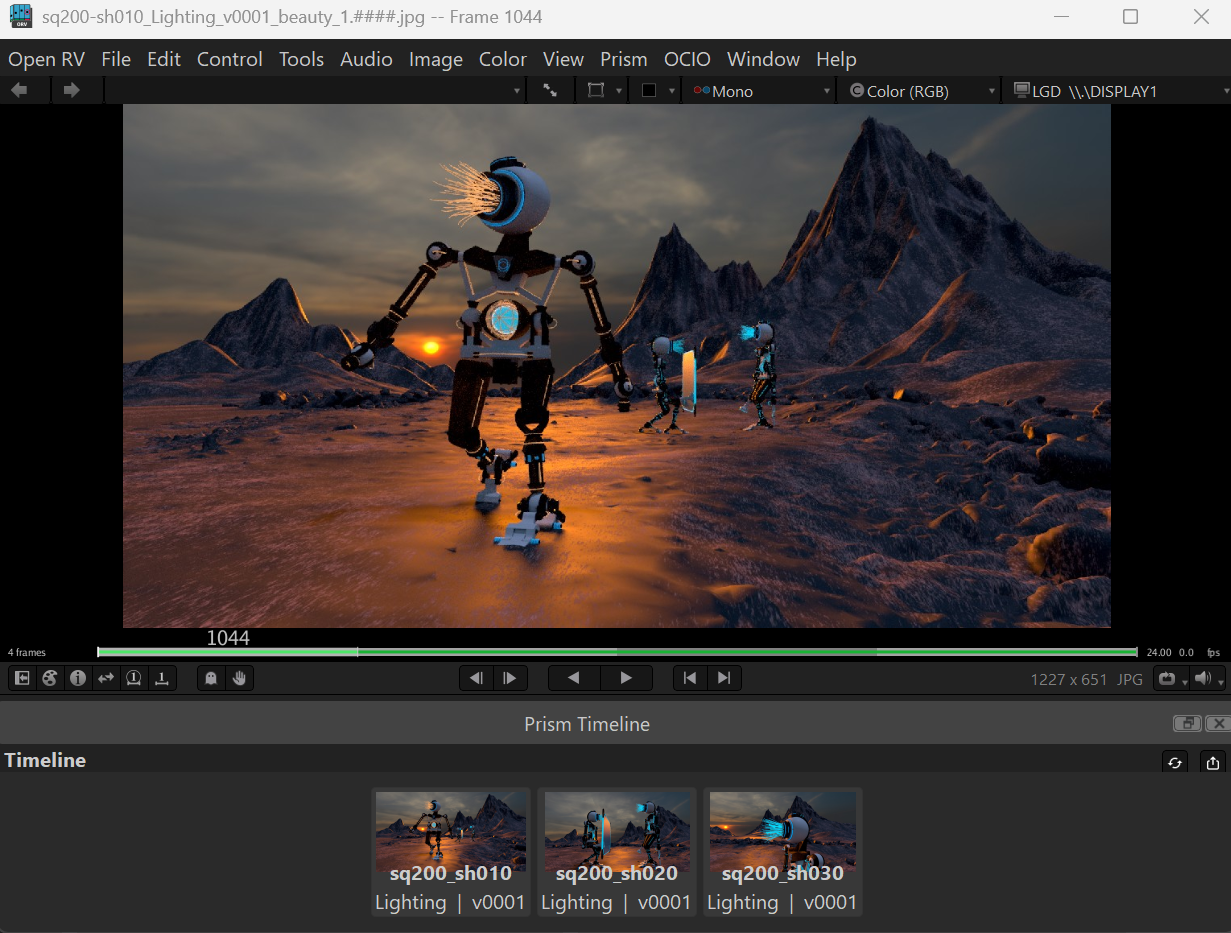Open the Color (RGB) channel dropdown
This screenshot has height=933, width=1231.
tap(921, 91)
